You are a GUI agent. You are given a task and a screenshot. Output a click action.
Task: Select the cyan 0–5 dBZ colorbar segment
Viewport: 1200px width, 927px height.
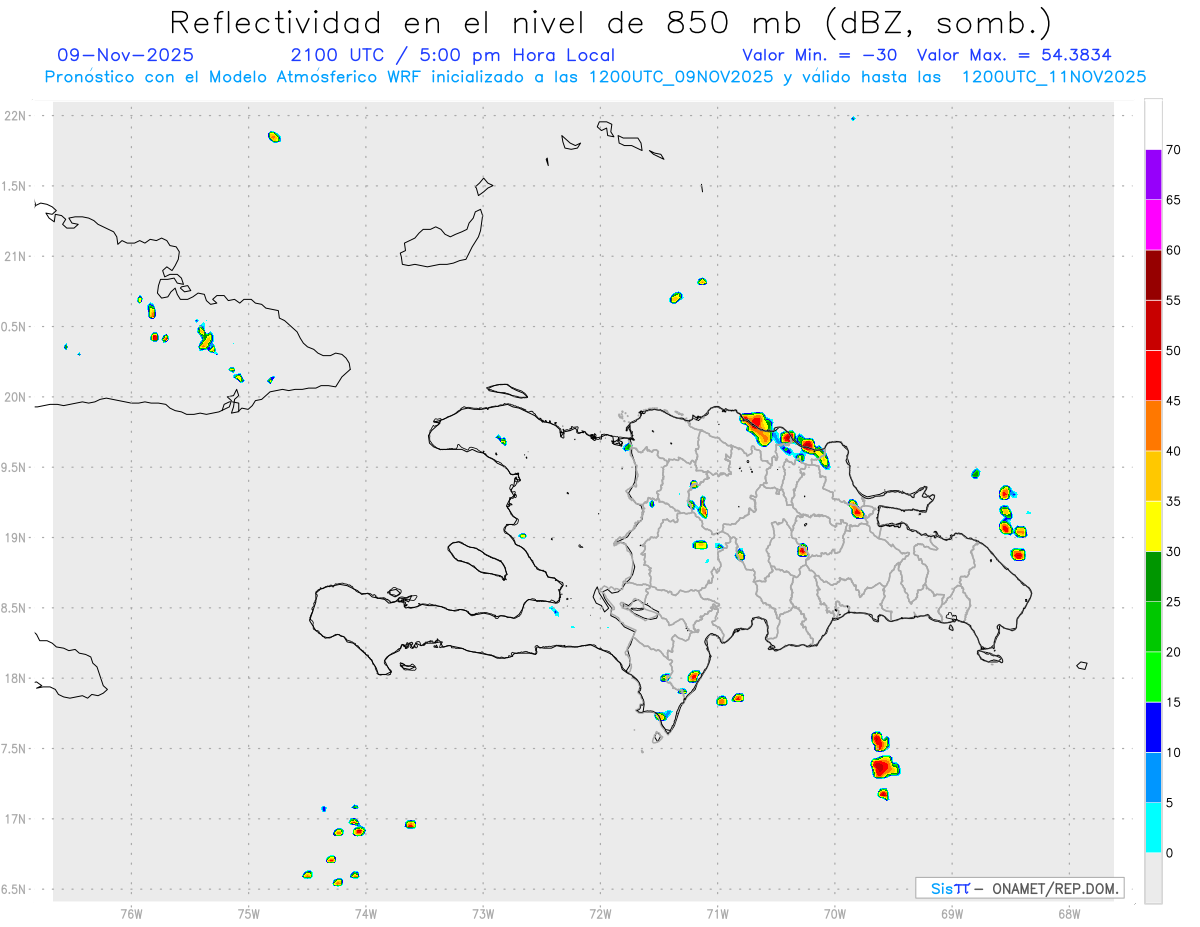(1153, 828)
